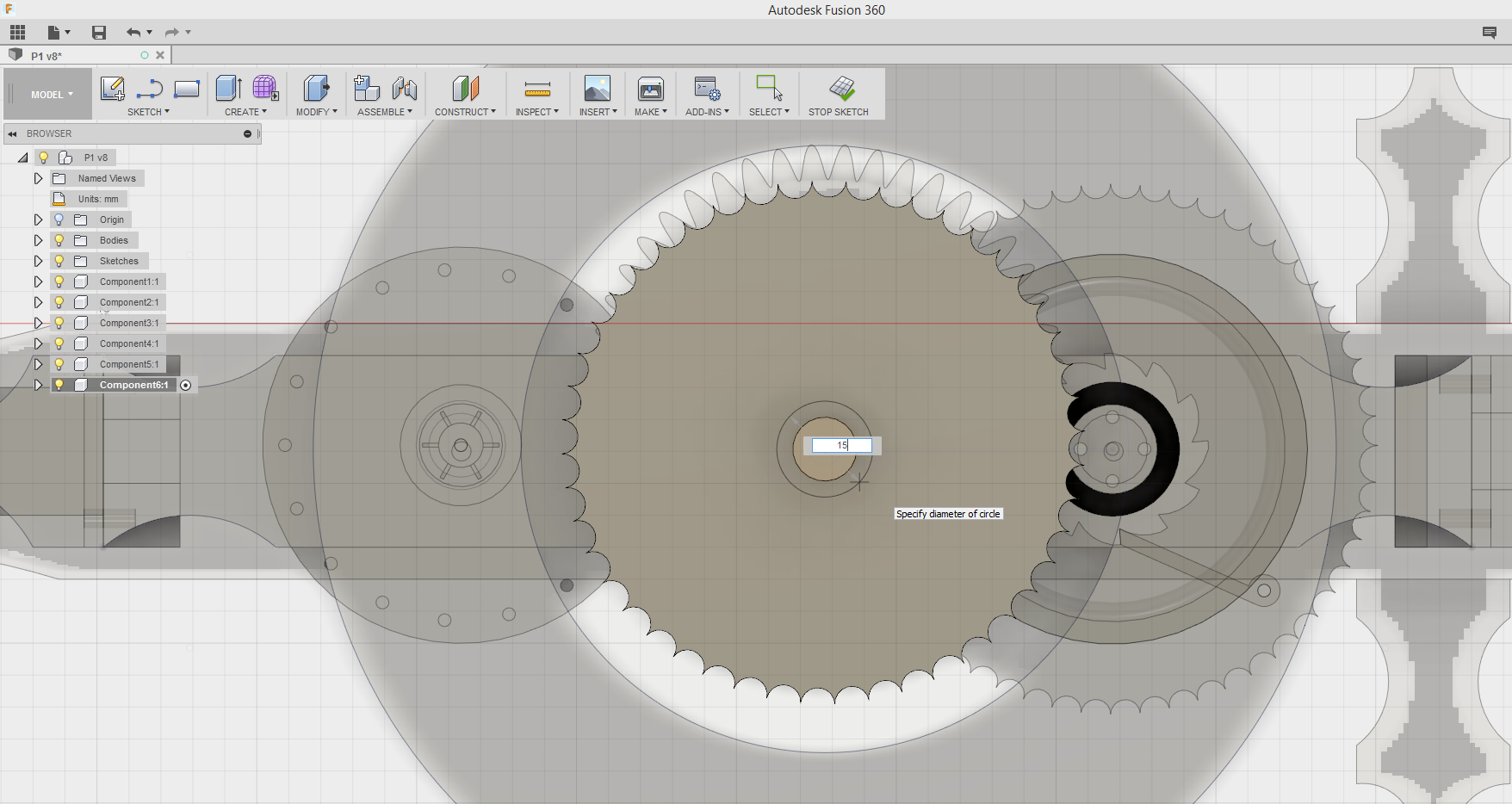Select the Press Pull modify tool
This screenshot has height=804, width=1512.
(x=316, y=88)
